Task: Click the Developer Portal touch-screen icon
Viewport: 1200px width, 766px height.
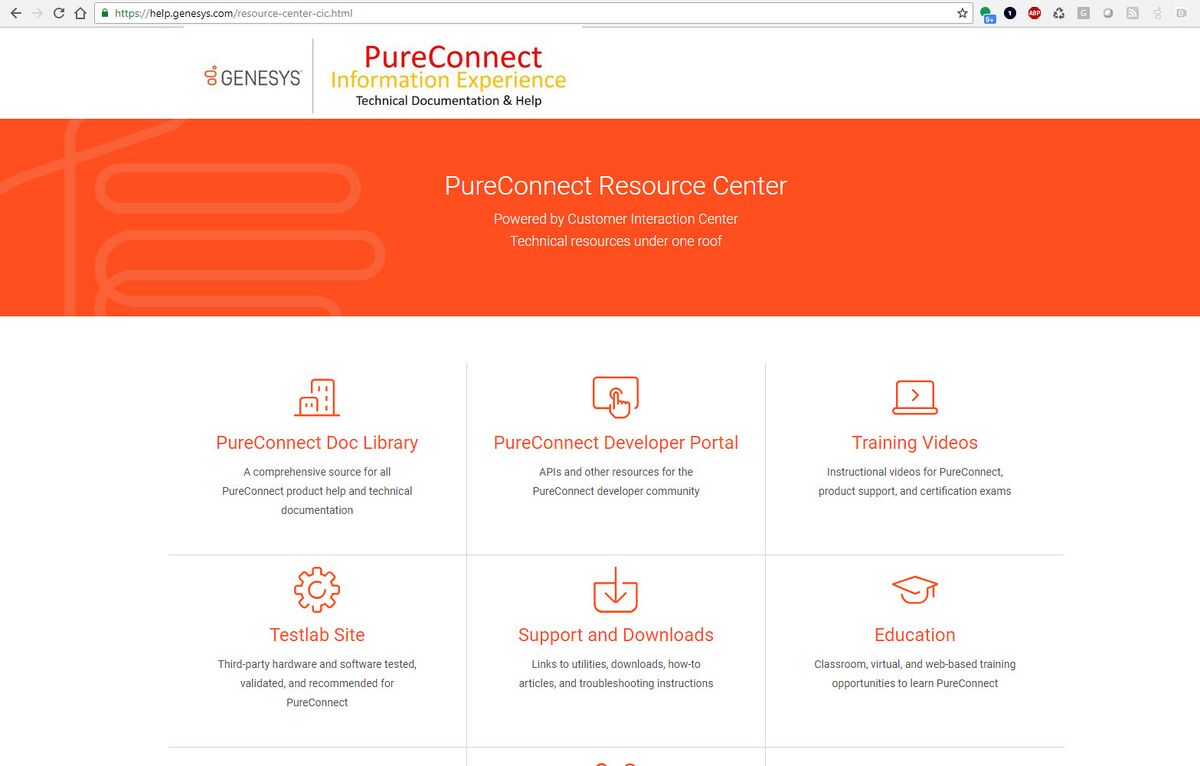Action: pyautogui.click(x=616, y=397)
